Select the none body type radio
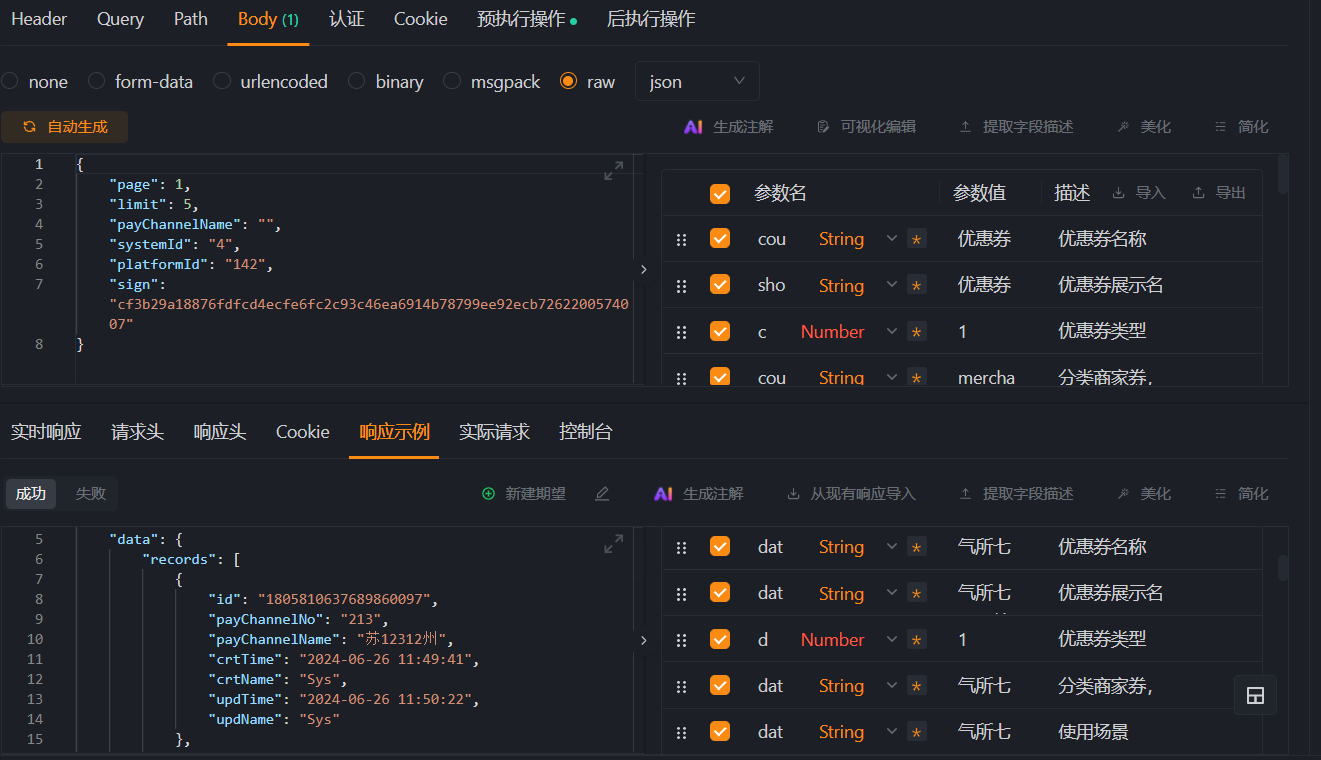The image size is (1321, 760). pos(9,82)
